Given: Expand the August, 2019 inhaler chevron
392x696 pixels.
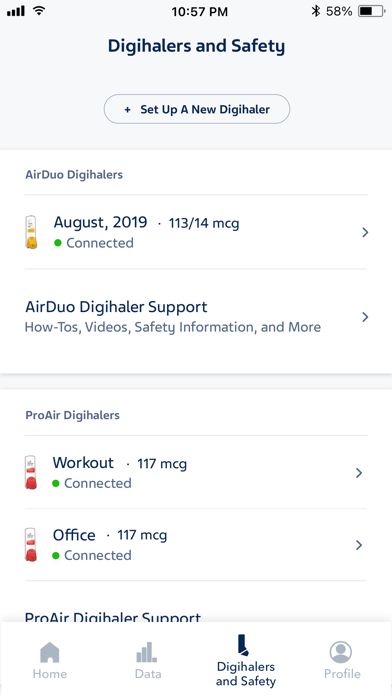Looking at the screenshot, I should (365, 232).
